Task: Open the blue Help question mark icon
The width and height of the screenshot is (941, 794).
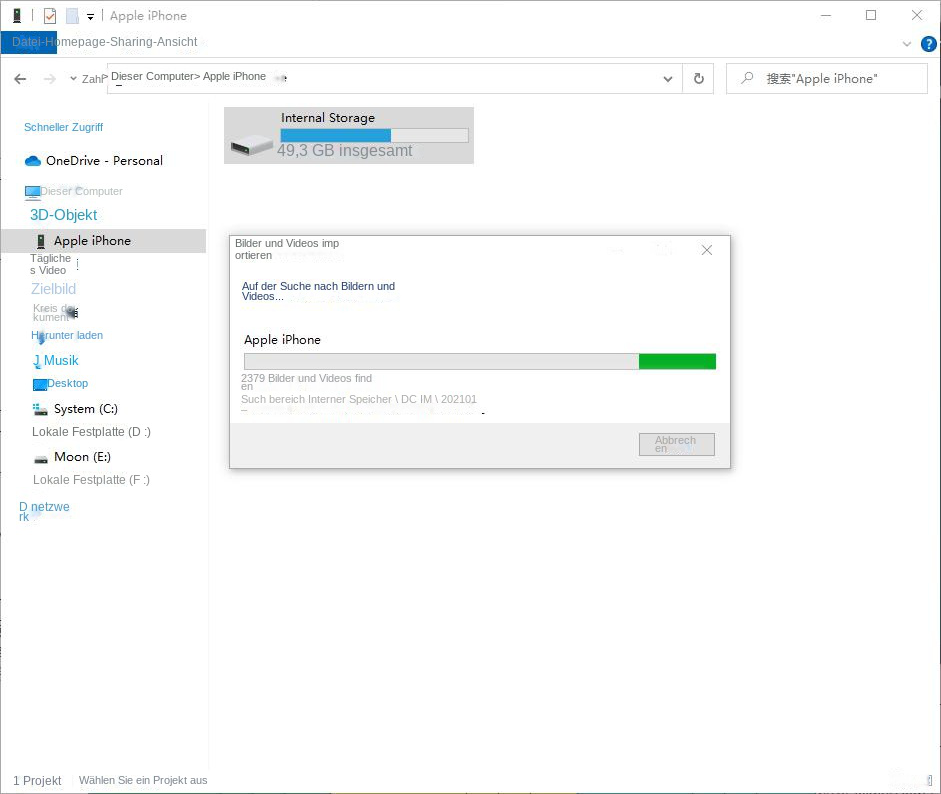Action: point(928,44)
